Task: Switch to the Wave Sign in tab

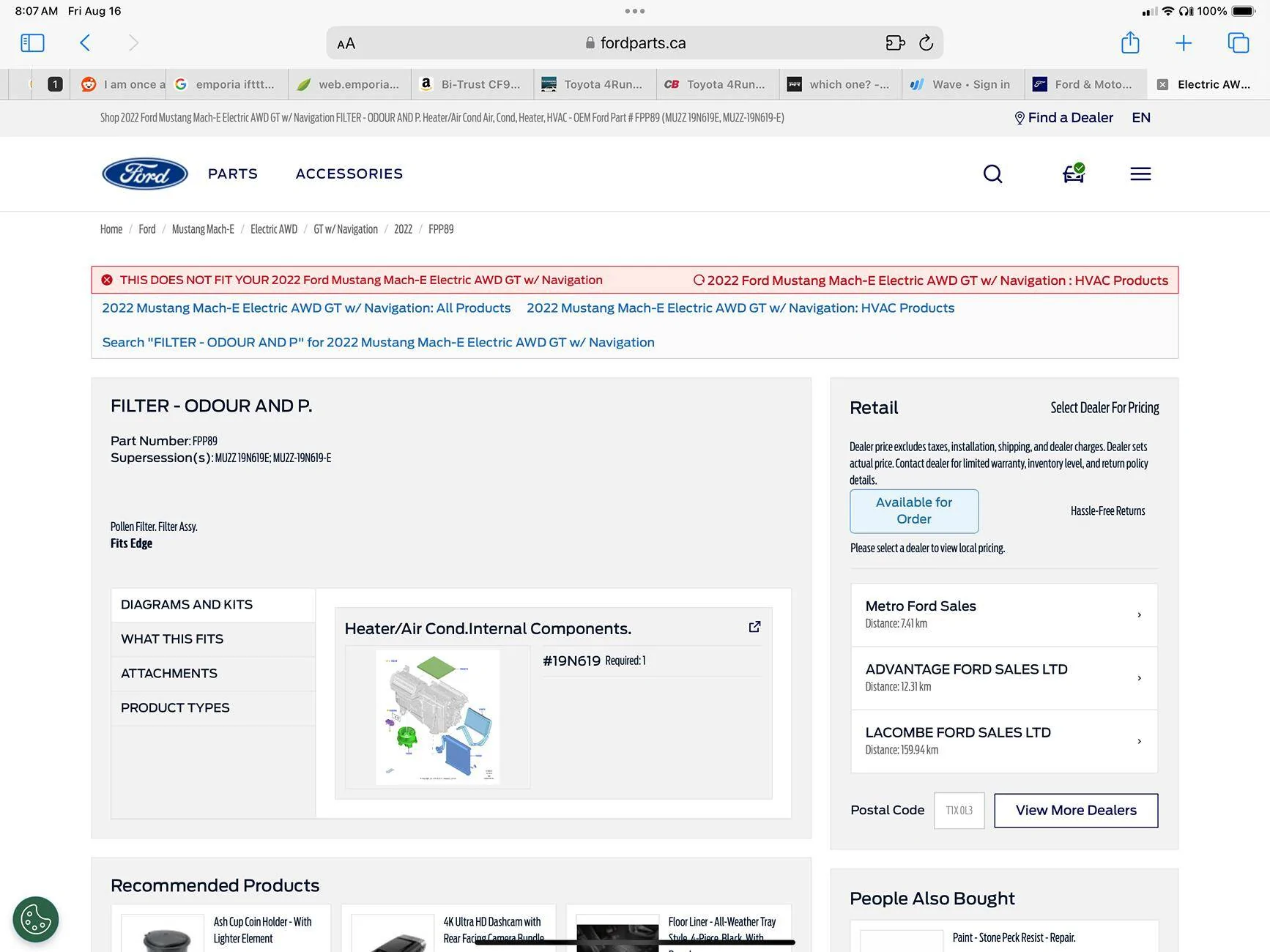Action: click(963, 84)
